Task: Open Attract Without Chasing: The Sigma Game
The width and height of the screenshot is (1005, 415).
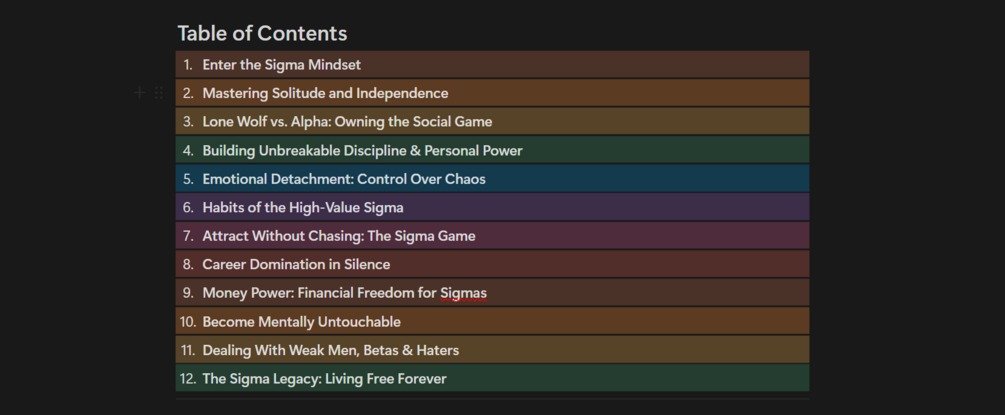Action: coord(338,236)
